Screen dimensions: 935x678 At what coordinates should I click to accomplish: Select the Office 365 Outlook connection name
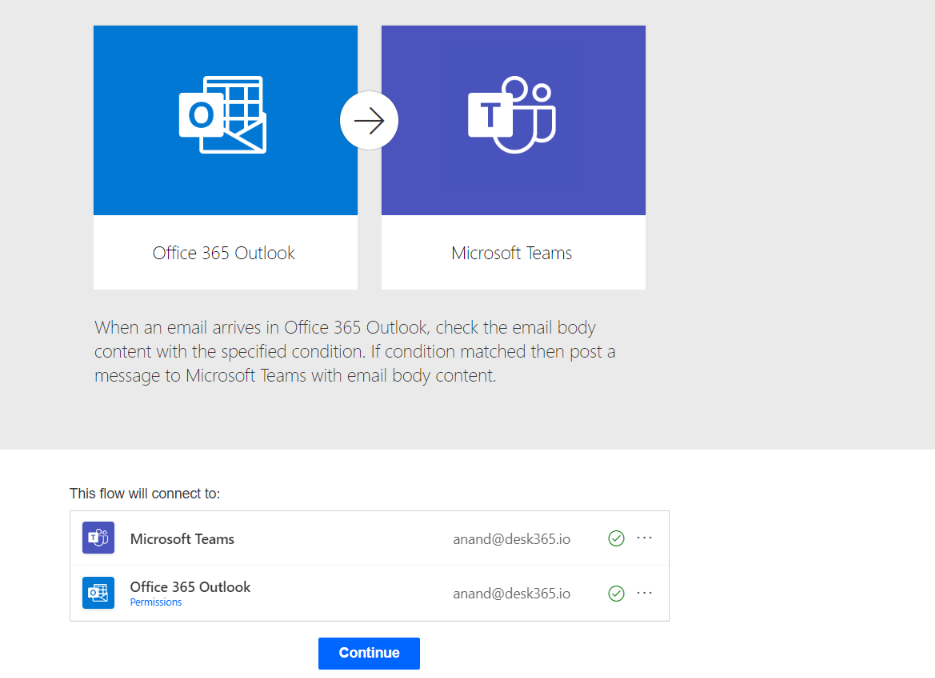(x=190, y=587)
